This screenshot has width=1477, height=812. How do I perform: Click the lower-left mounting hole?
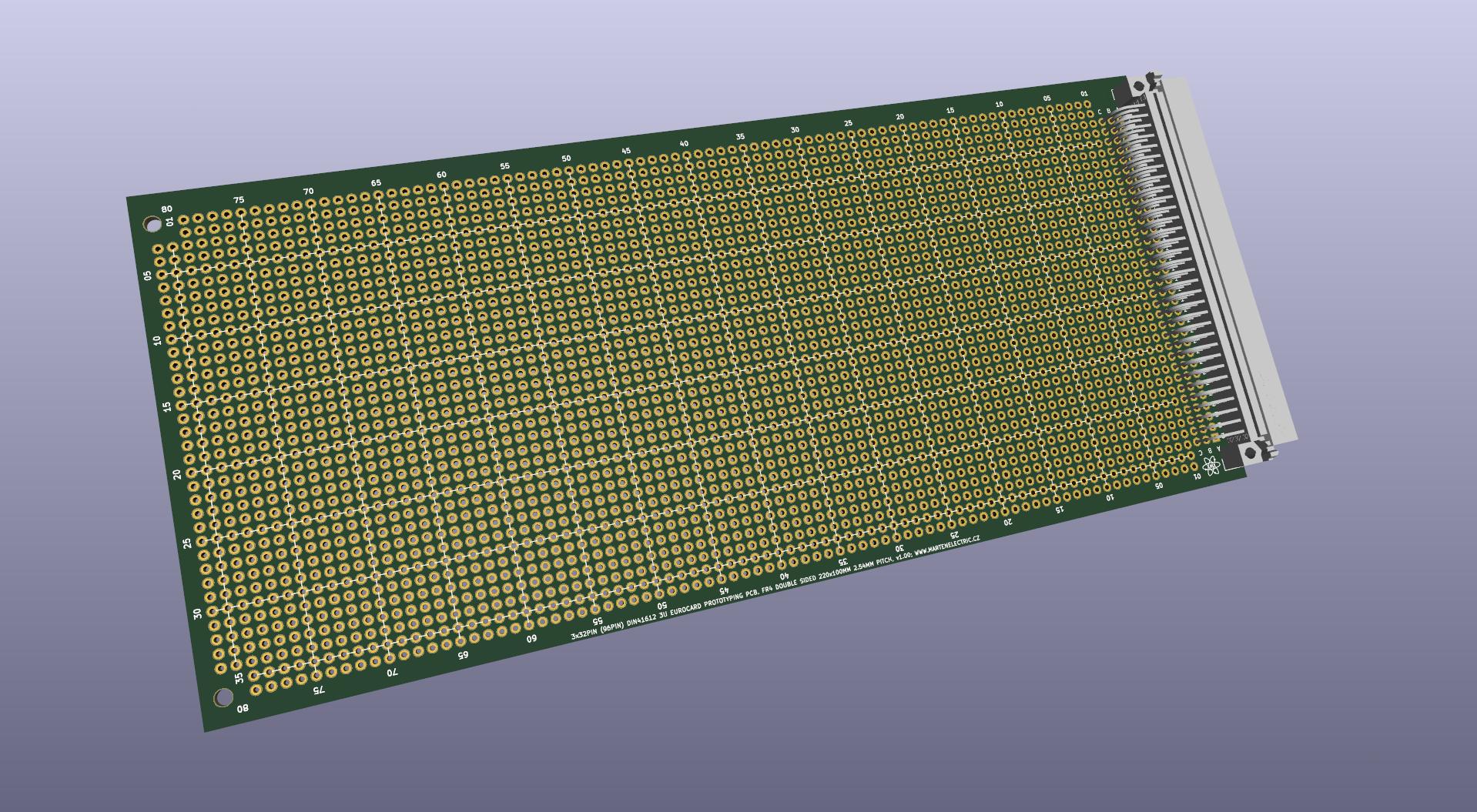(223, 697)
